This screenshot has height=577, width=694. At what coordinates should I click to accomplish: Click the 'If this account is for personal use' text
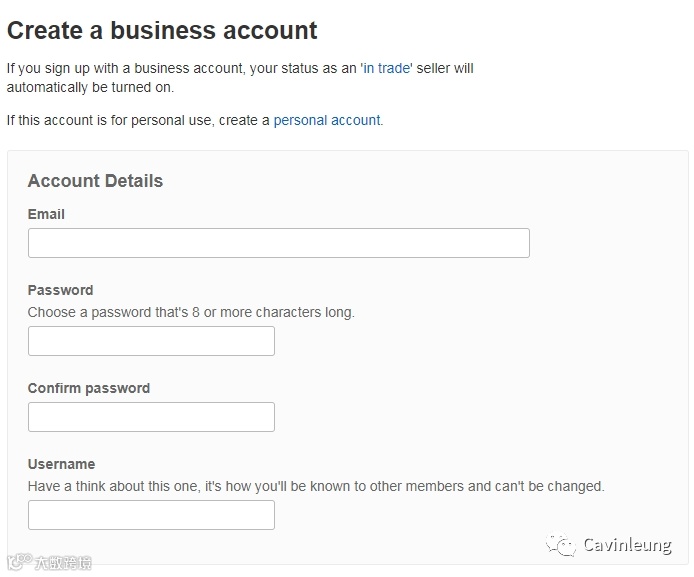(x=138, y=120)
